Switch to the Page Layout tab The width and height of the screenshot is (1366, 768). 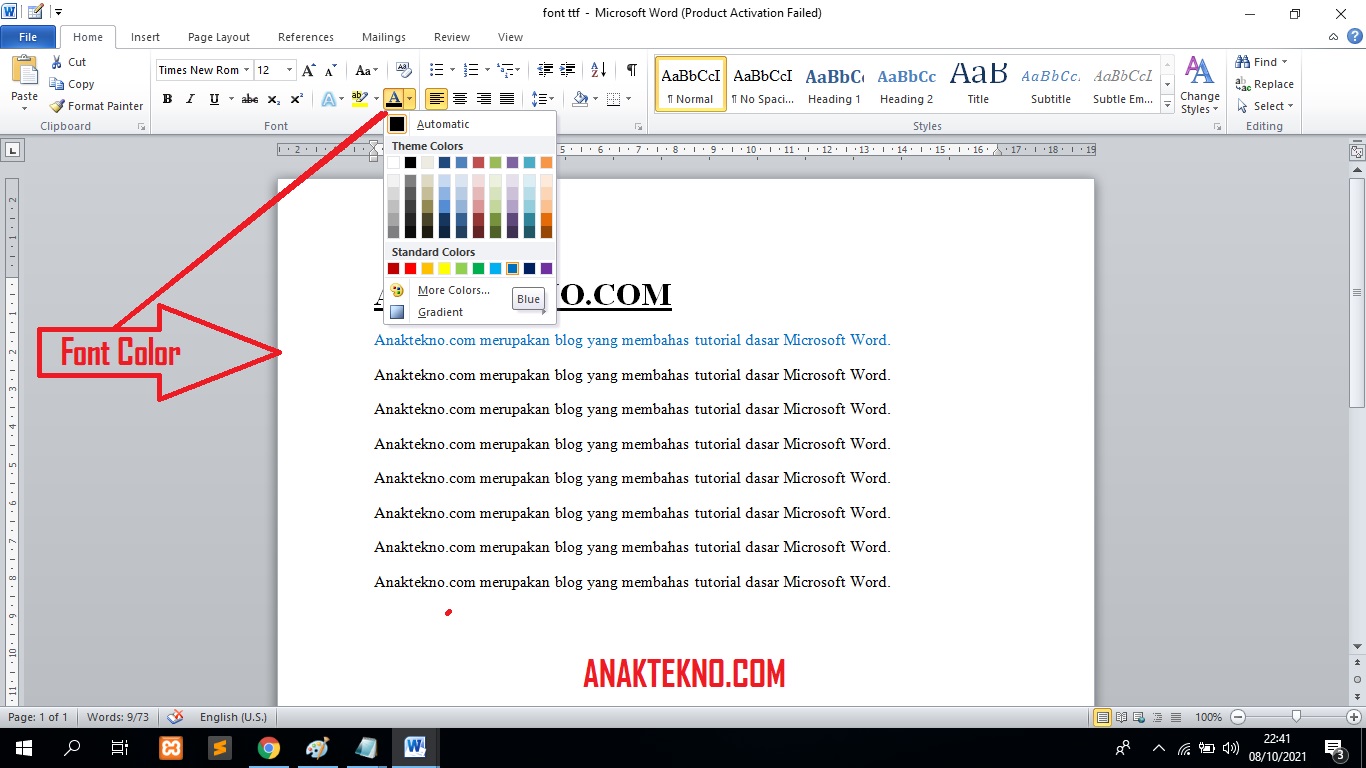(219, 37)
